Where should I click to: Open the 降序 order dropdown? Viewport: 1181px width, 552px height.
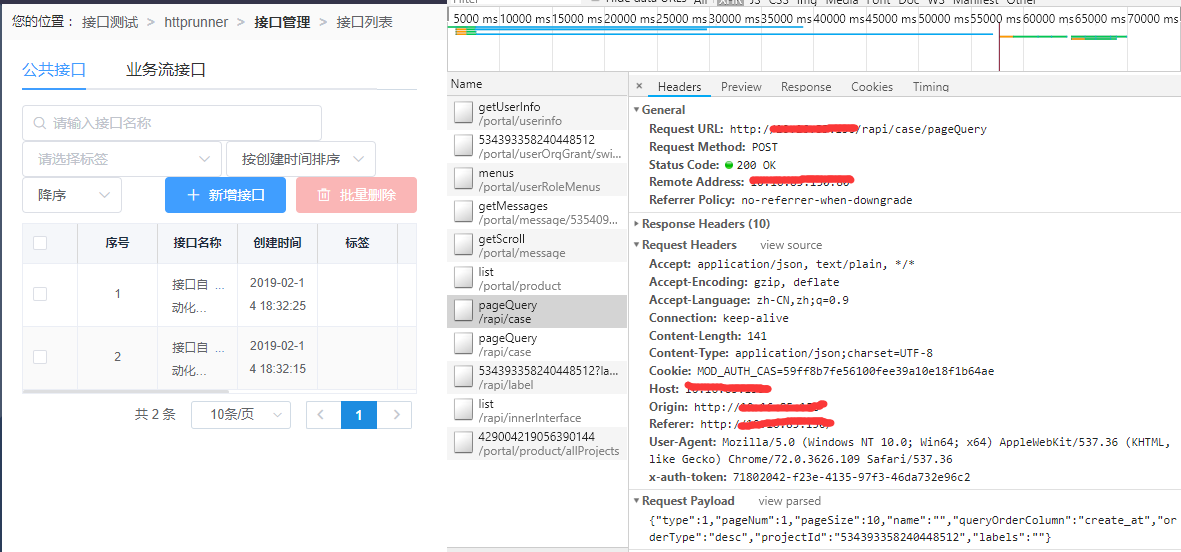coord(72,195)
